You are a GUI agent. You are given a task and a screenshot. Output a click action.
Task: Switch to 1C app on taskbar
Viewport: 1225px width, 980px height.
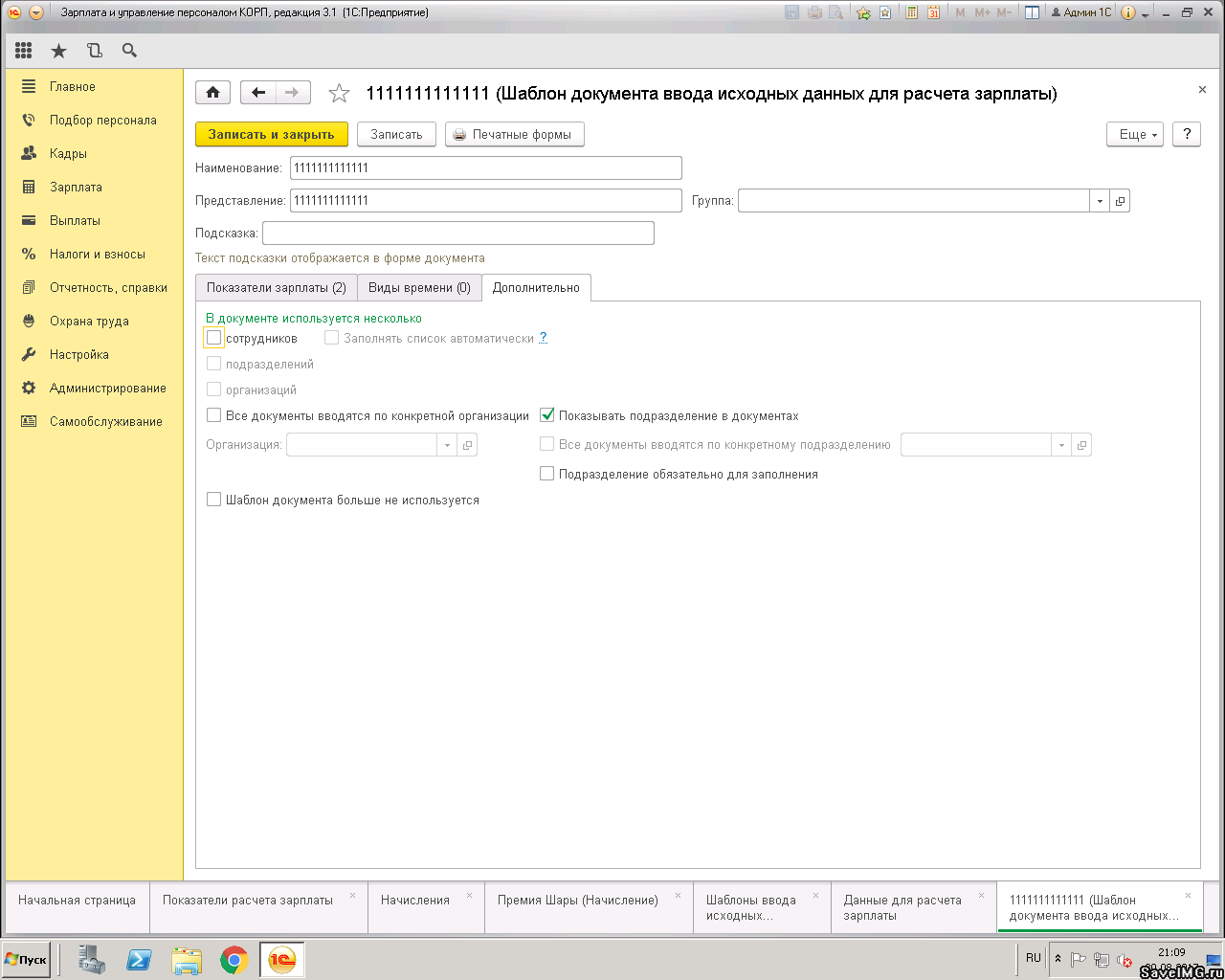point(281,960)
